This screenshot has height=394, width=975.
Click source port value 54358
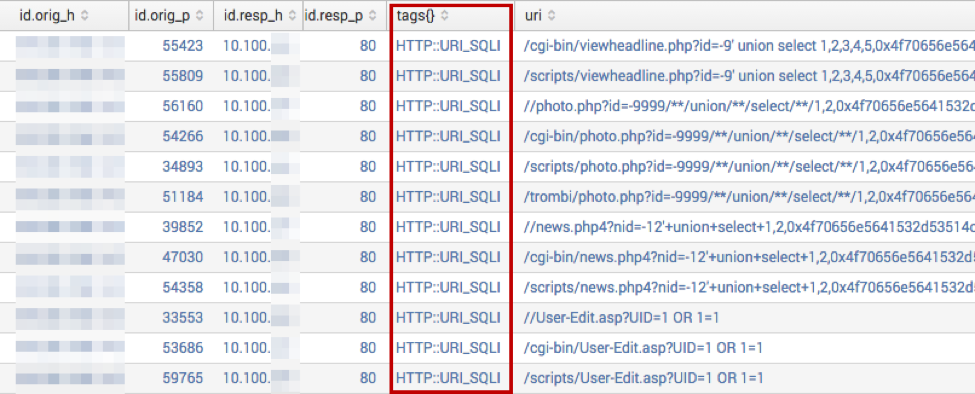click(x=183, y=288)
